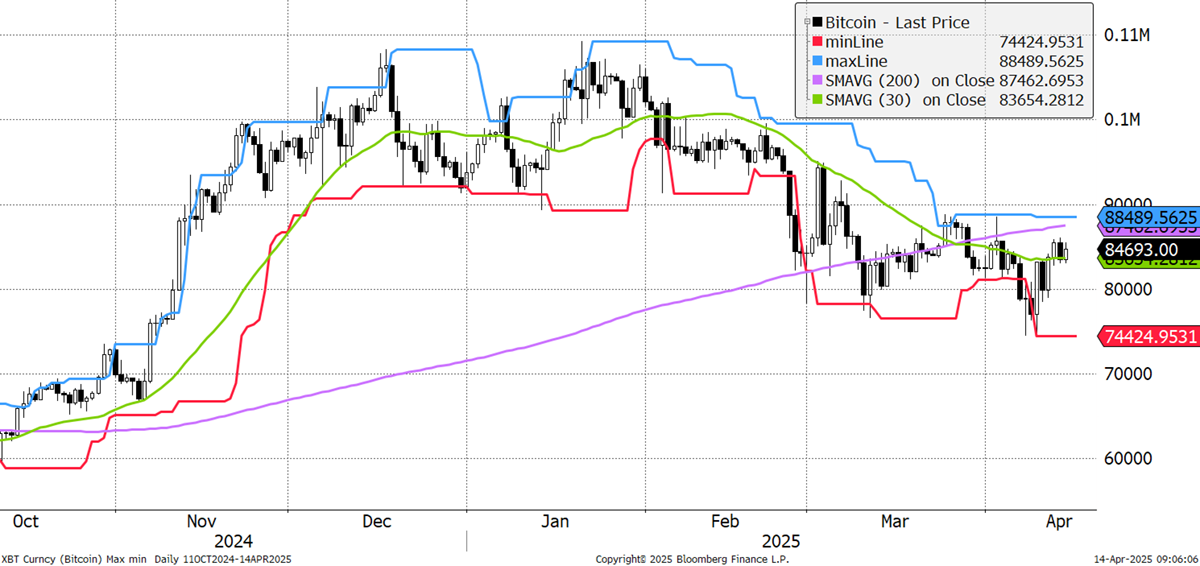Click the red minLine color swatch
The width and height of the screenshot is (1200, 566).
[x=819, y=42]
